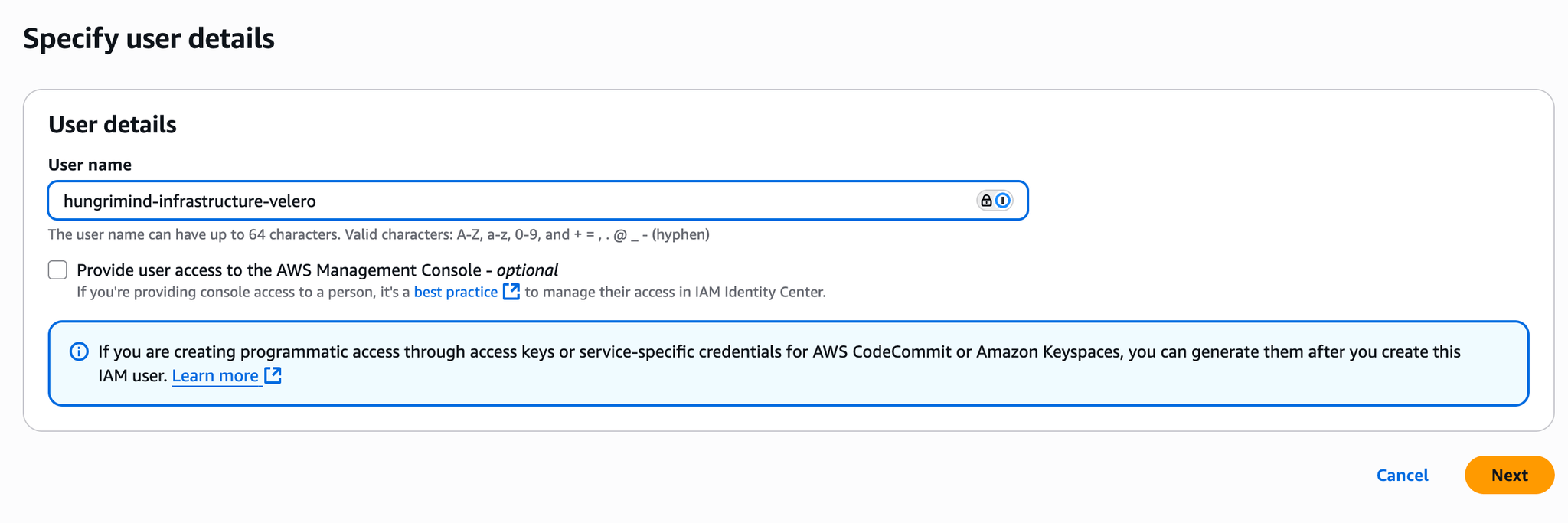Click the info icon before the CodeCommit notice text

(77, 351)
